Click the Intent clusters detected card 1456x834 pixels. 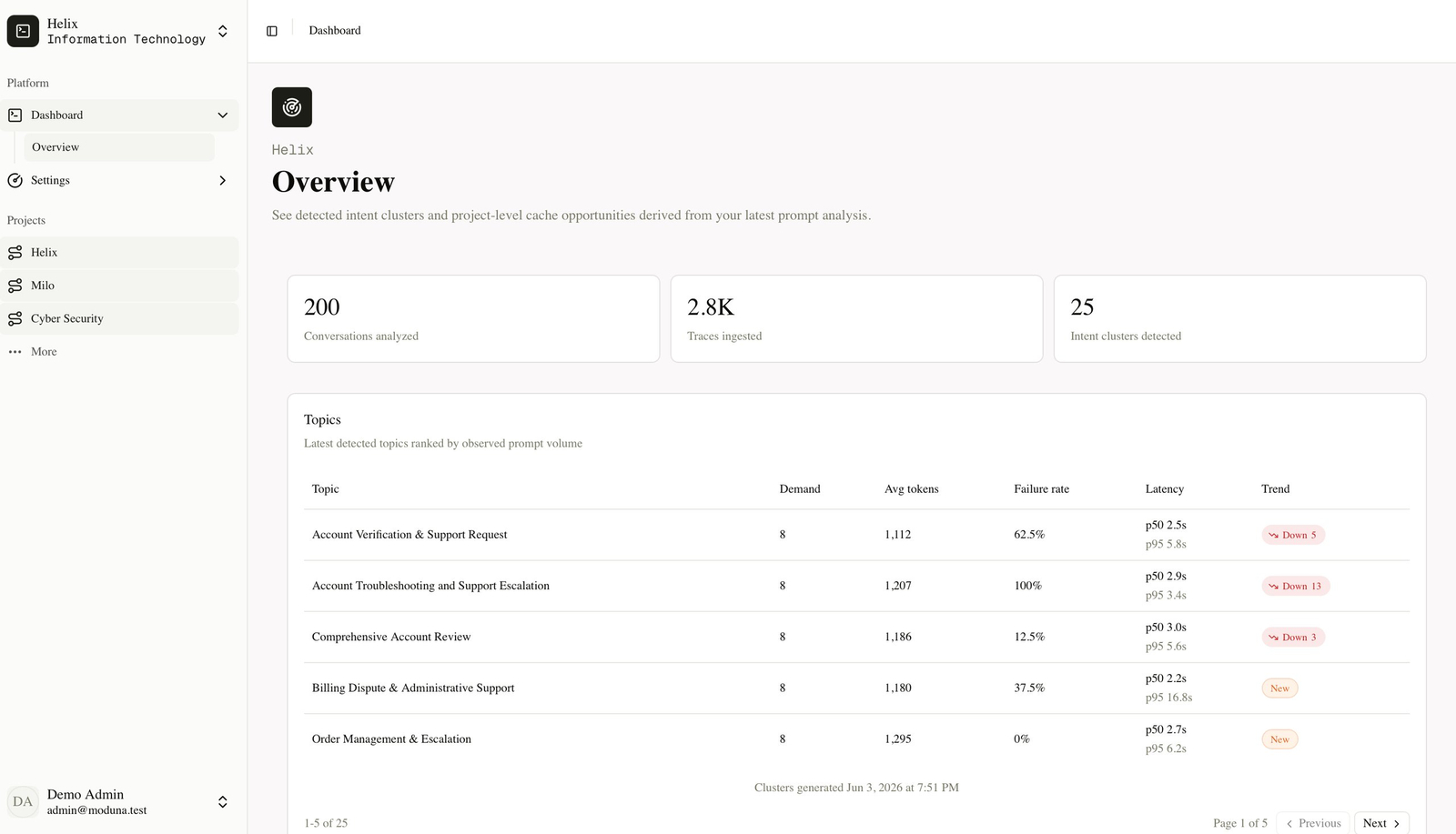[x=1239, y=319]
